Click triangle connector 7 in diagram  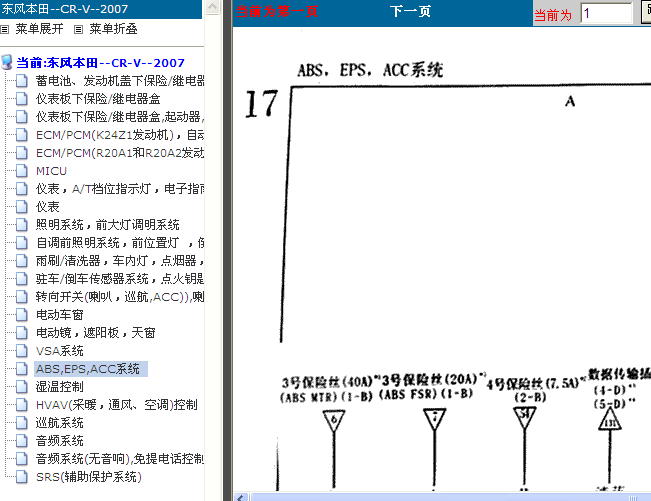(x=435, y=419)
